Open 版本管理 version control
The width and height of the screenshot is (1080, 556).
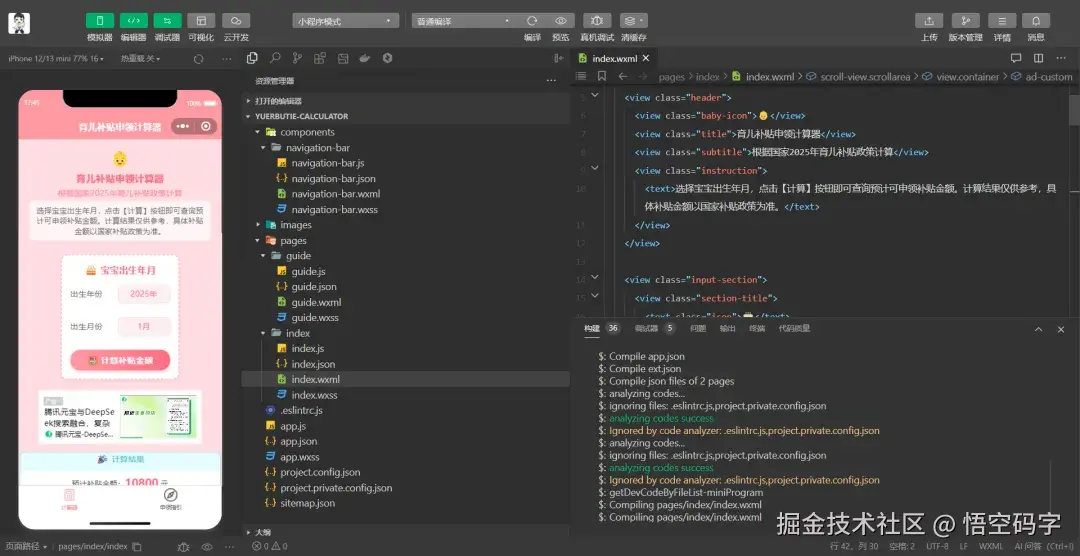[x=966, y=21]
